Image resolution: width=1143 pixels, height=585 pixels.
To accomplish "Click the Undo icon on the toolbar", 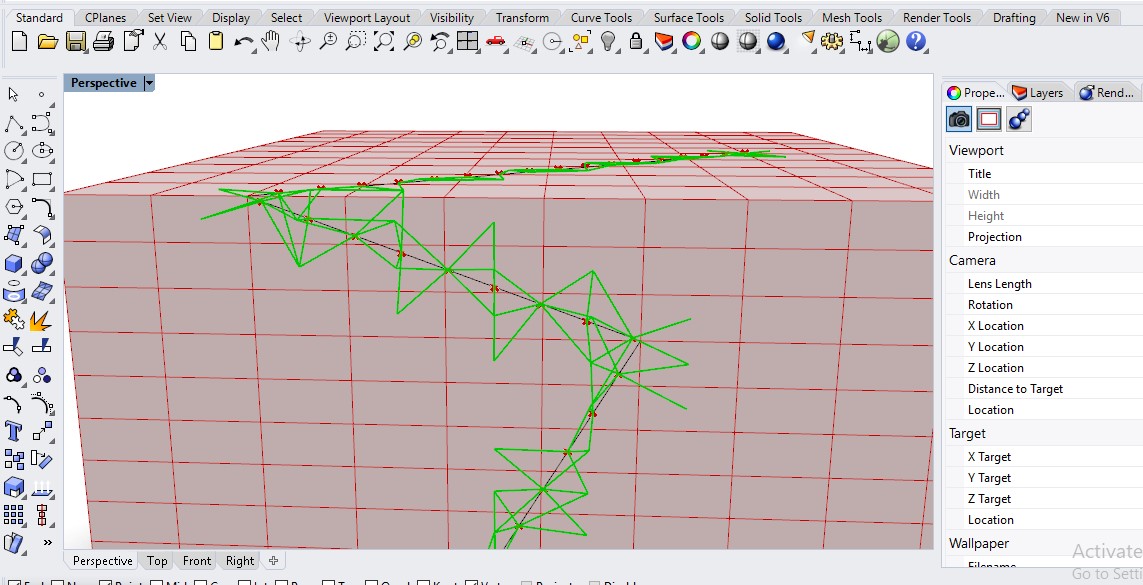I will pos(243,42).
